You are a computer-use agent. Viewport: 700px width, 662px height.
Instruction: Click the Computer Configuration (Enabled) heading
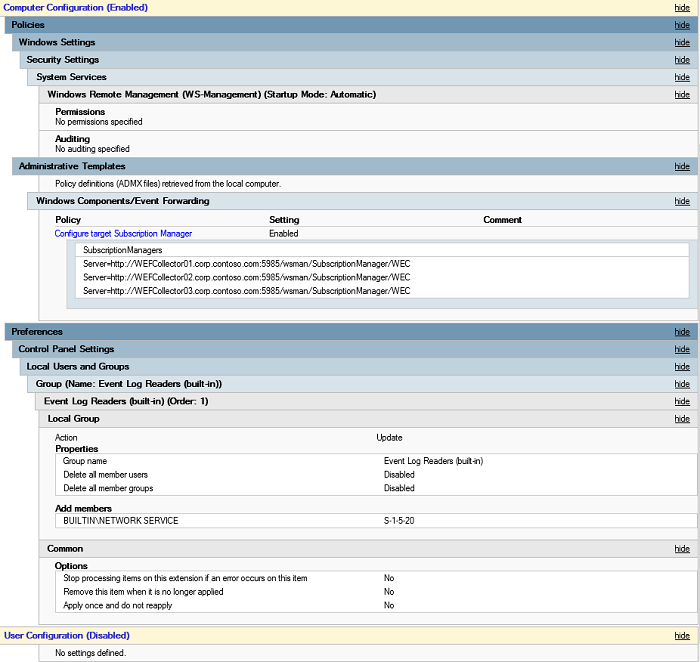76,8
